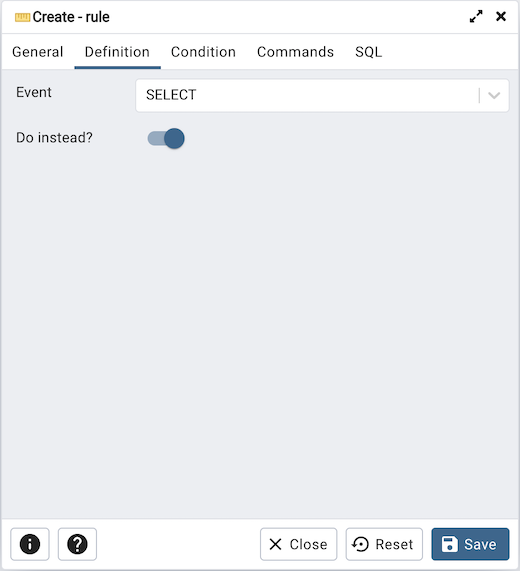Maximize the dialog with the expand arrows icon
520x571 pixels.
click(x=476, y=16)
